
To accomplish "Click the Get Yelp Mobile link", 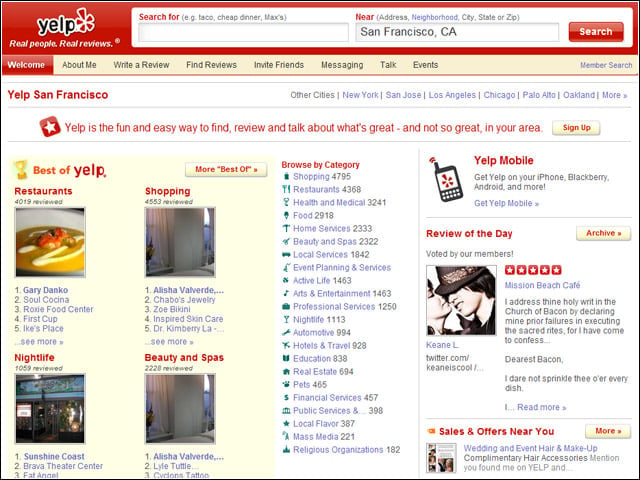I will coord(507,203).
